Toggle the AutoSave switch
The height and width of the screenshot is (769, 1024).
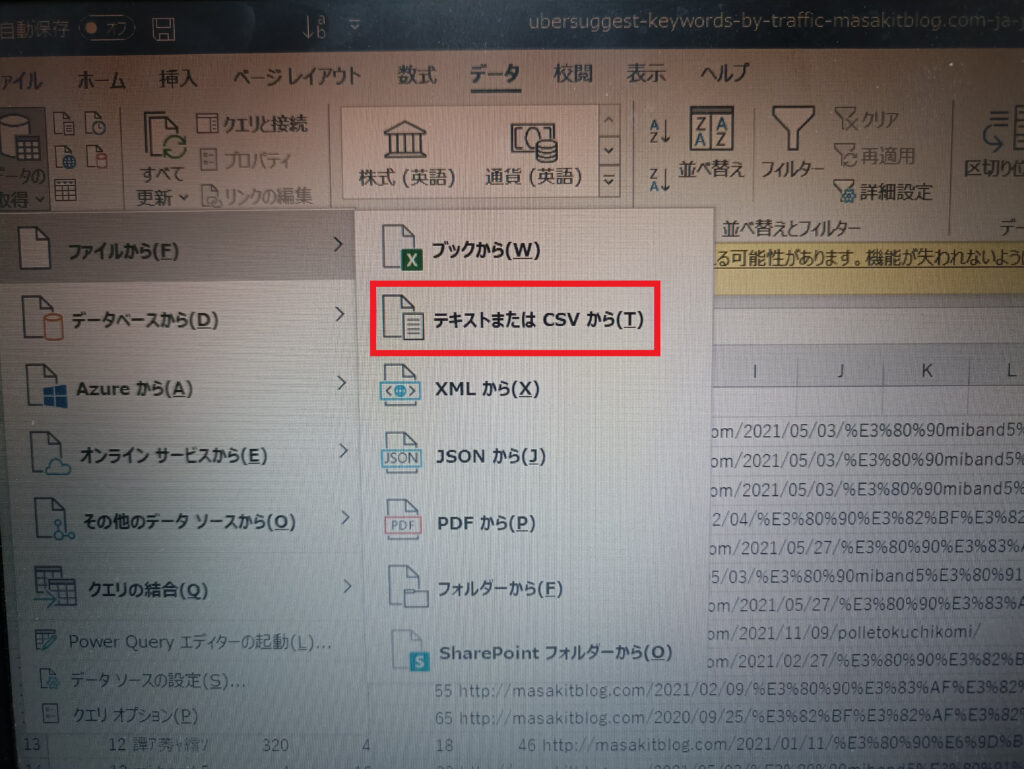(x=106, y=28)
